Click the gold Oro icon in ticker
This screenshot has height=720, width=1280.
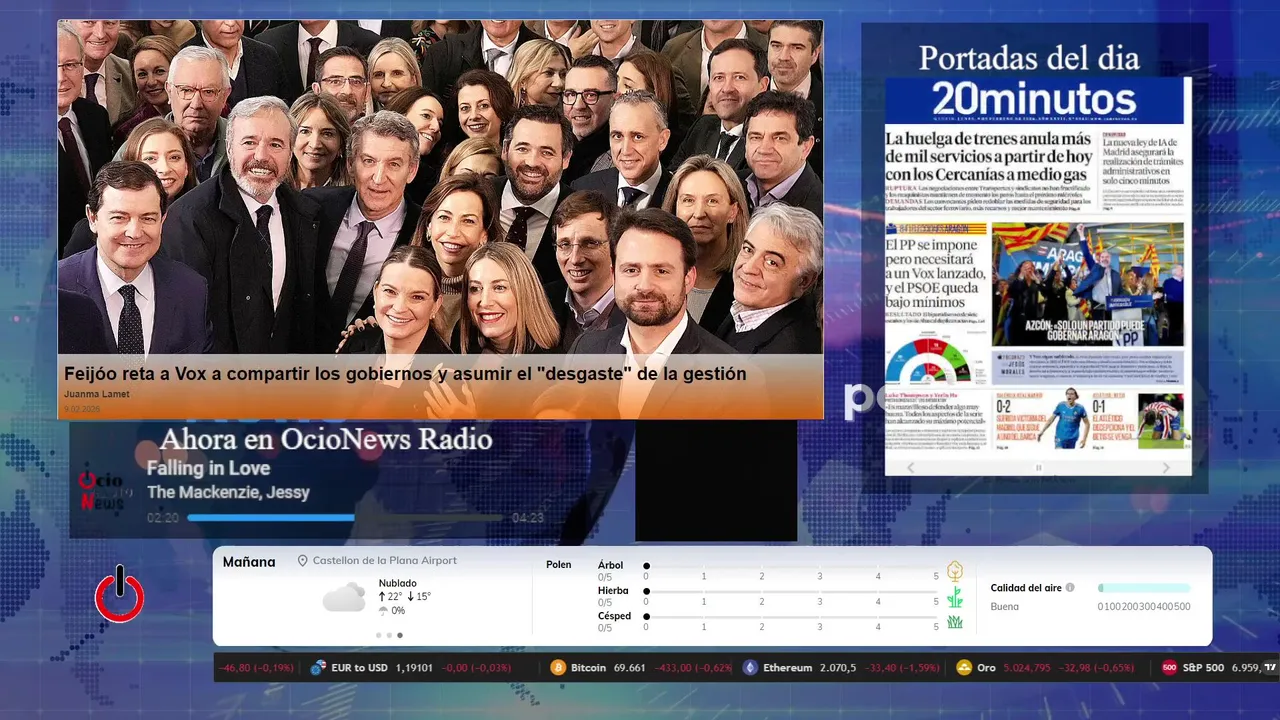[x=964, y=668]
